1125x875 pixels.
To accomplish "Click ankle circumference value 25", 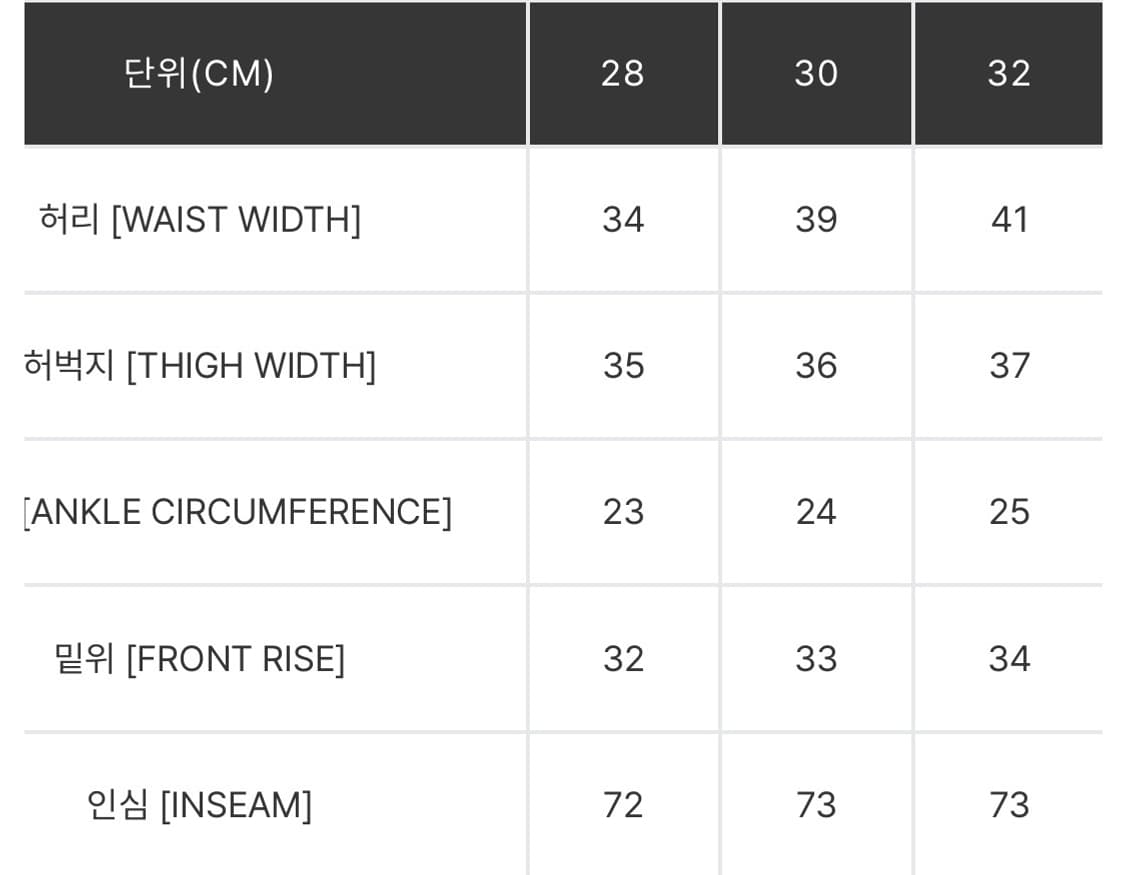I will tap(1009, 512).
